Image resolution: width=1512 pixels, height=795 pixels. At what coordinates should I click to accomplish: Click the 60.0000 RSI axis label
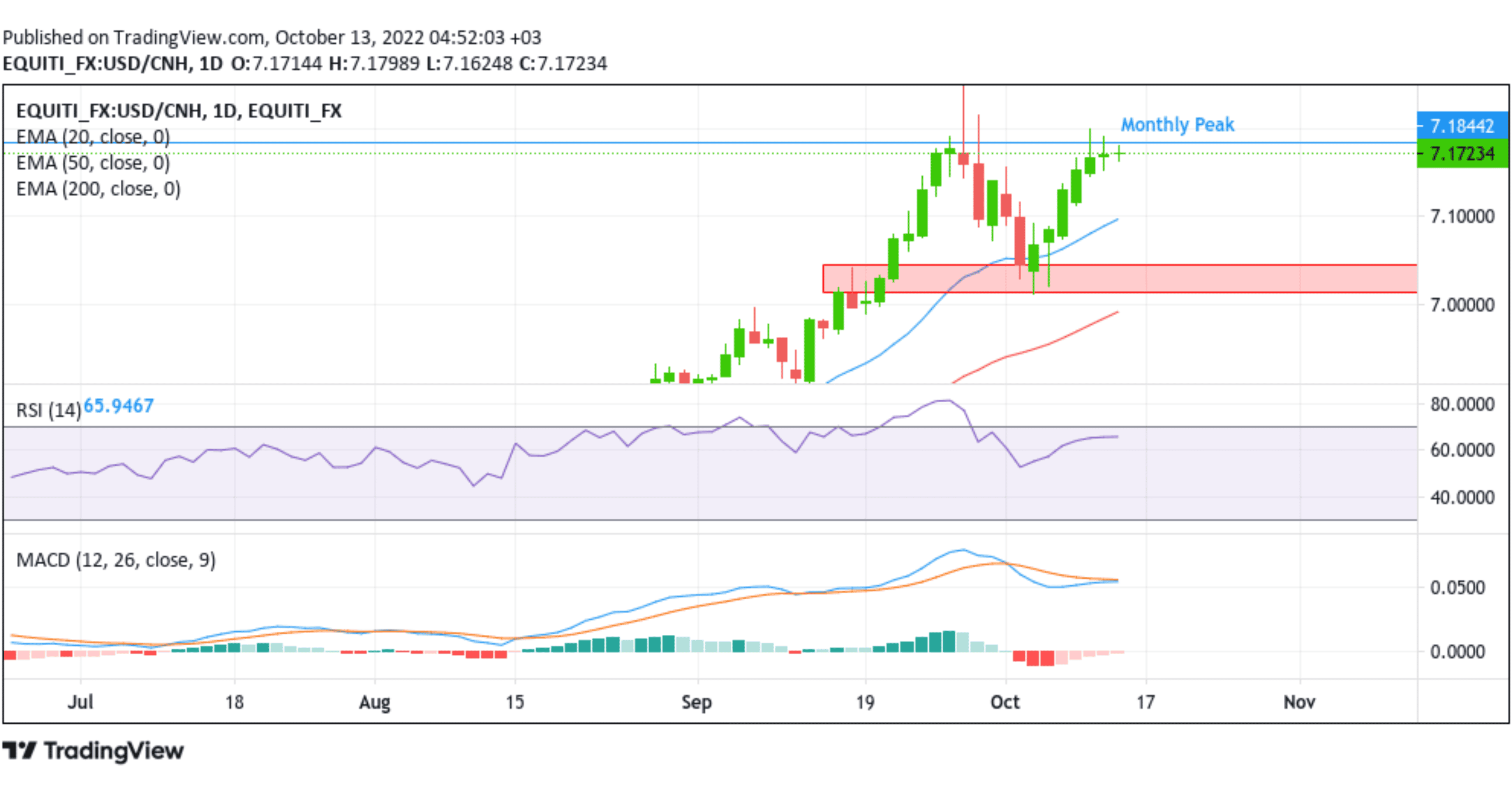pyautogui.click(x=1462, y=450)
